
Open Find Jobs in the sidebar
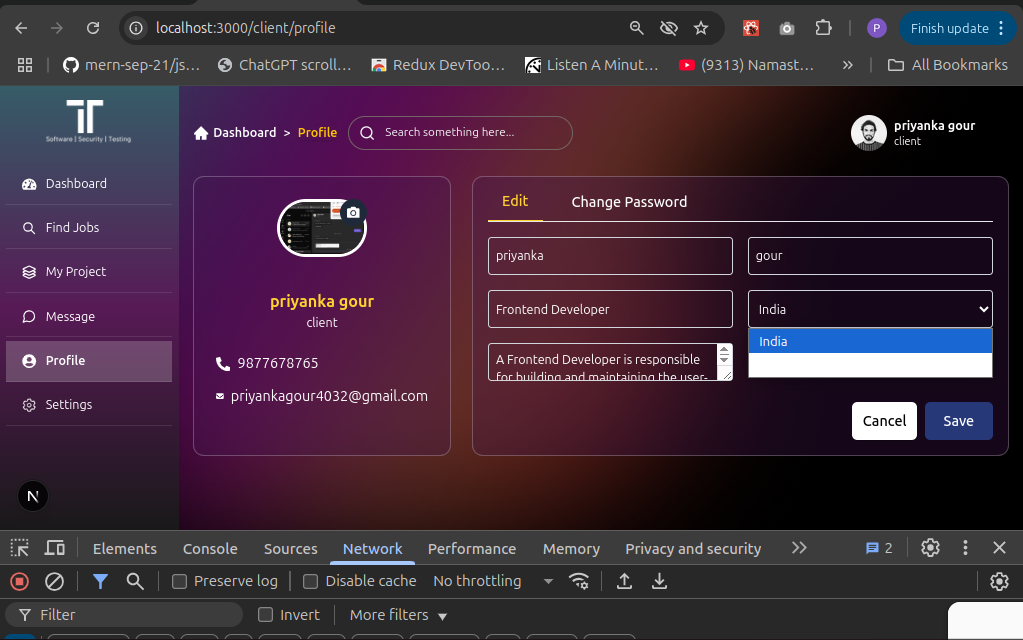click(x=72, y=228)
